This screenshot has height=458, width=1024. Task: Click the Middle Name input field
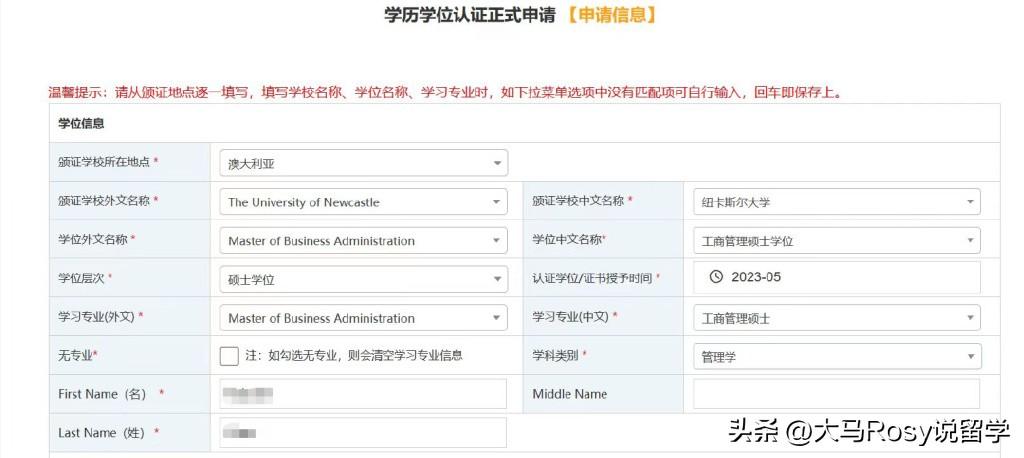coord(836,394)
